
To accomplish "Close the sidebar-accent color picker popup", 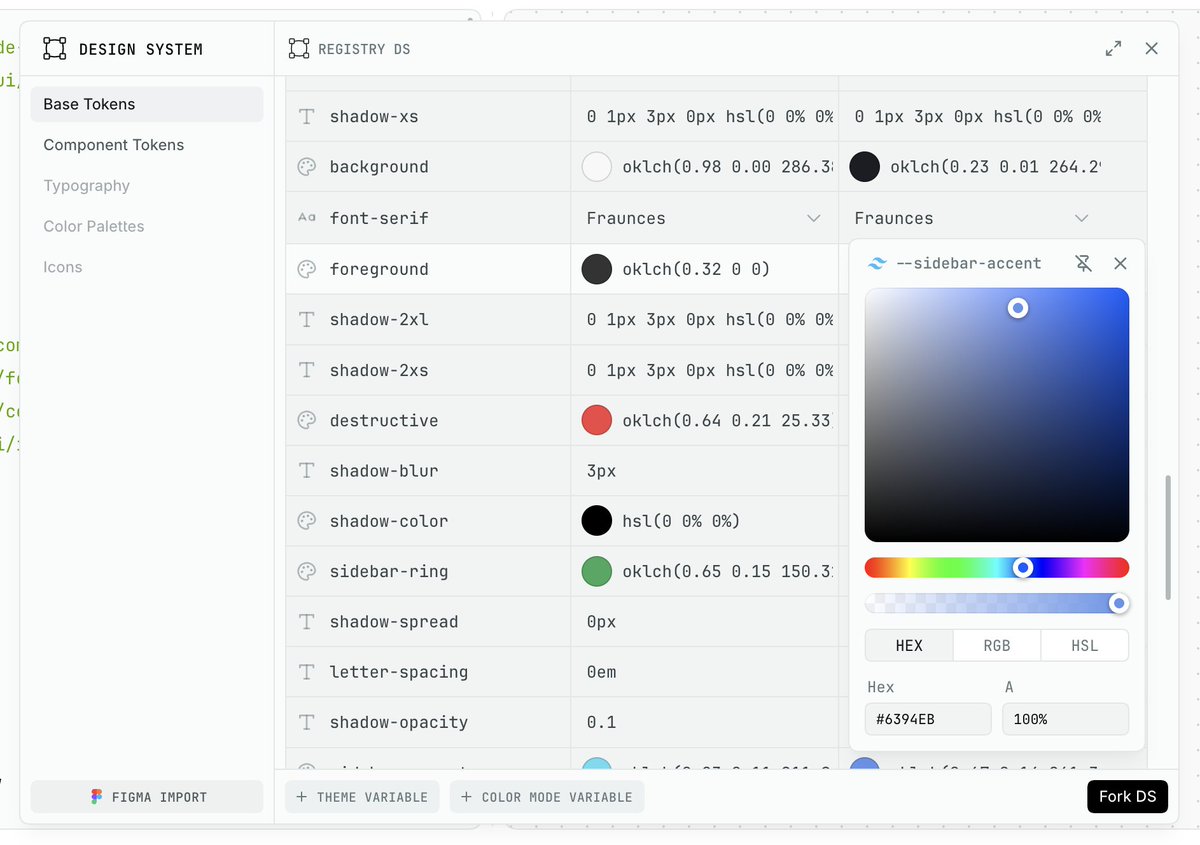I will click(x=1120, y=263).
